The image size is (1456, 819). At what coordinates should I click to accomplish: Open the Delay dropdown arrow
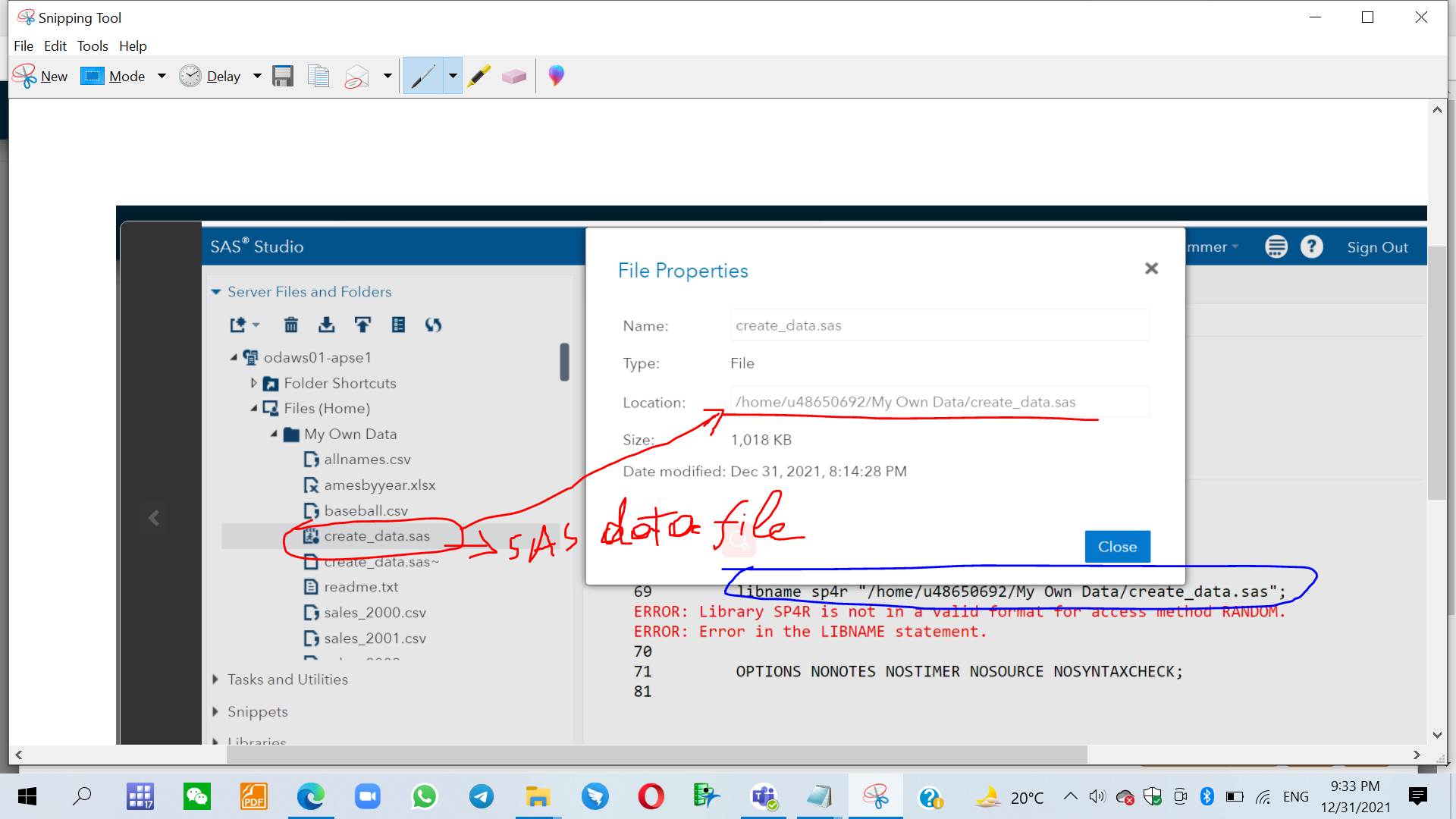[x=257, y=76]
